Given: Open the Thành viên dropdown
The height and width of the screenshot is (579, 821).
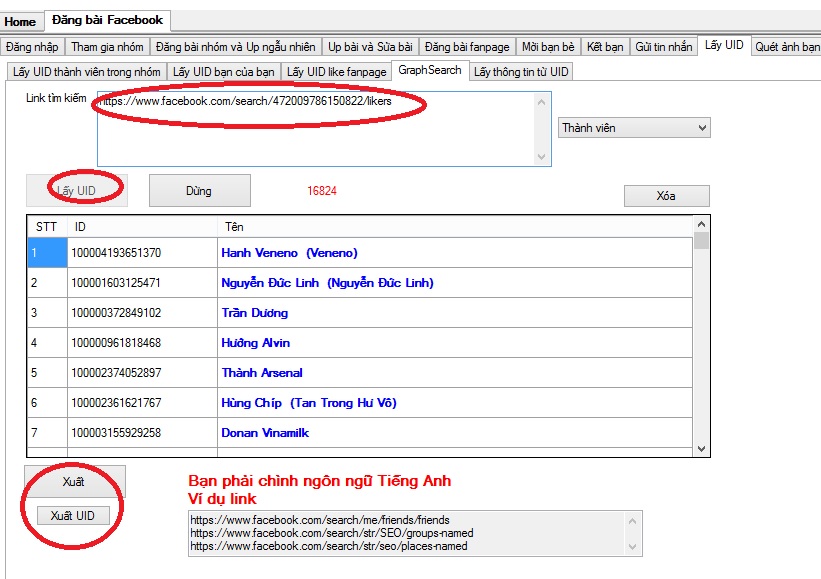Looking at the screenshot, I should tap(634, 128).
